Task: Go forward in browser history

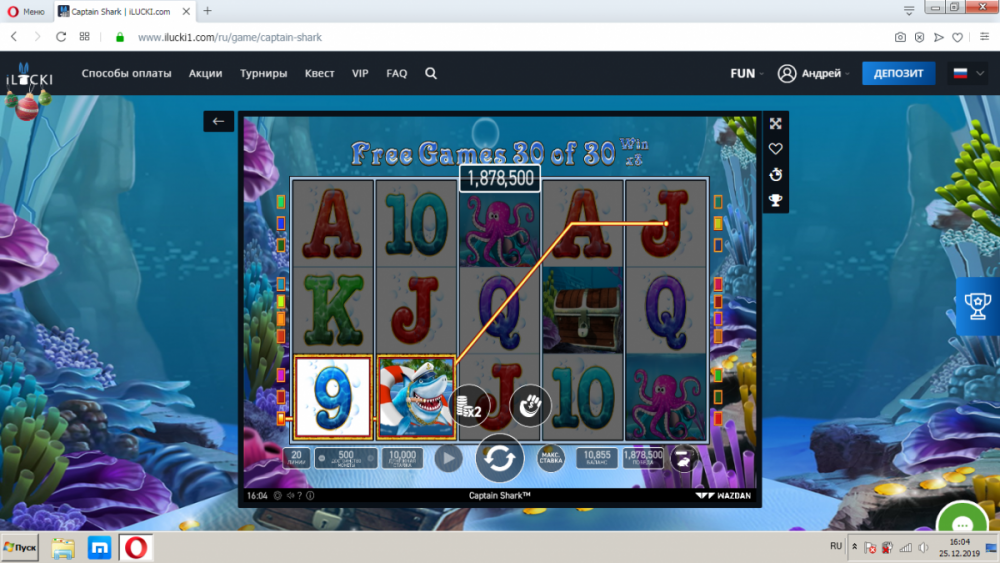Action: 37,37
